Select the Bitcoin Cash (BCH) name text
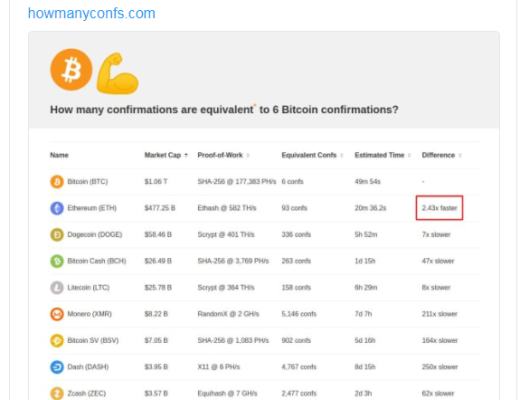The image size is (520, 400). 97,261
